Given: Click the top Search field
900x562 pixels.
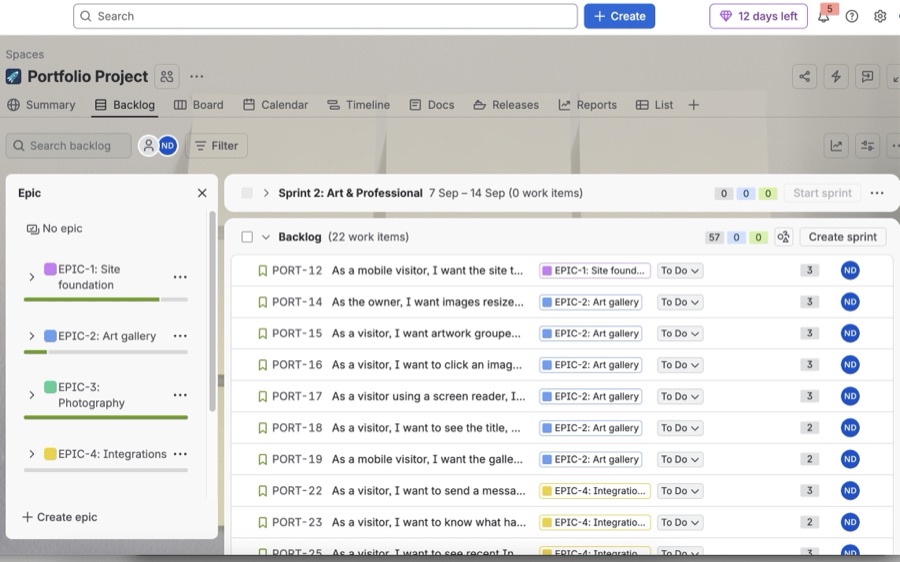Looking at the screenshot, I should pyautogui.click(x=325, y=17).
